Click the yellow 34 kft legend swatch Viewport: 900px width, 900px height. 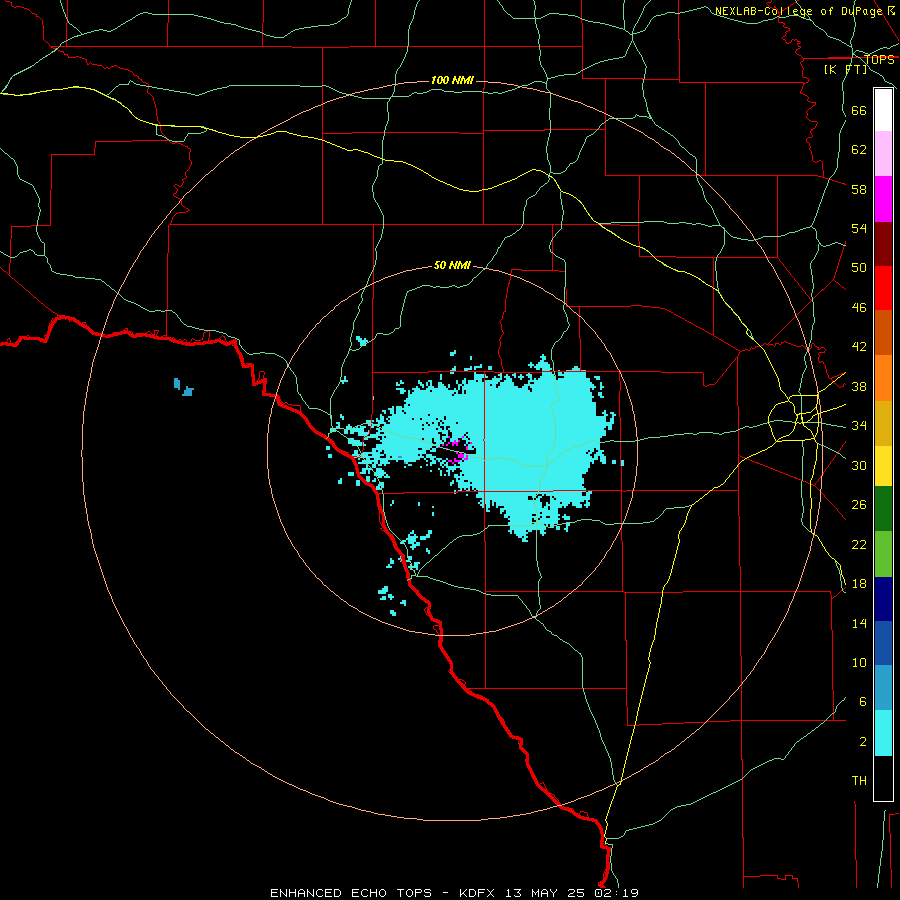(x=883, y=466)
